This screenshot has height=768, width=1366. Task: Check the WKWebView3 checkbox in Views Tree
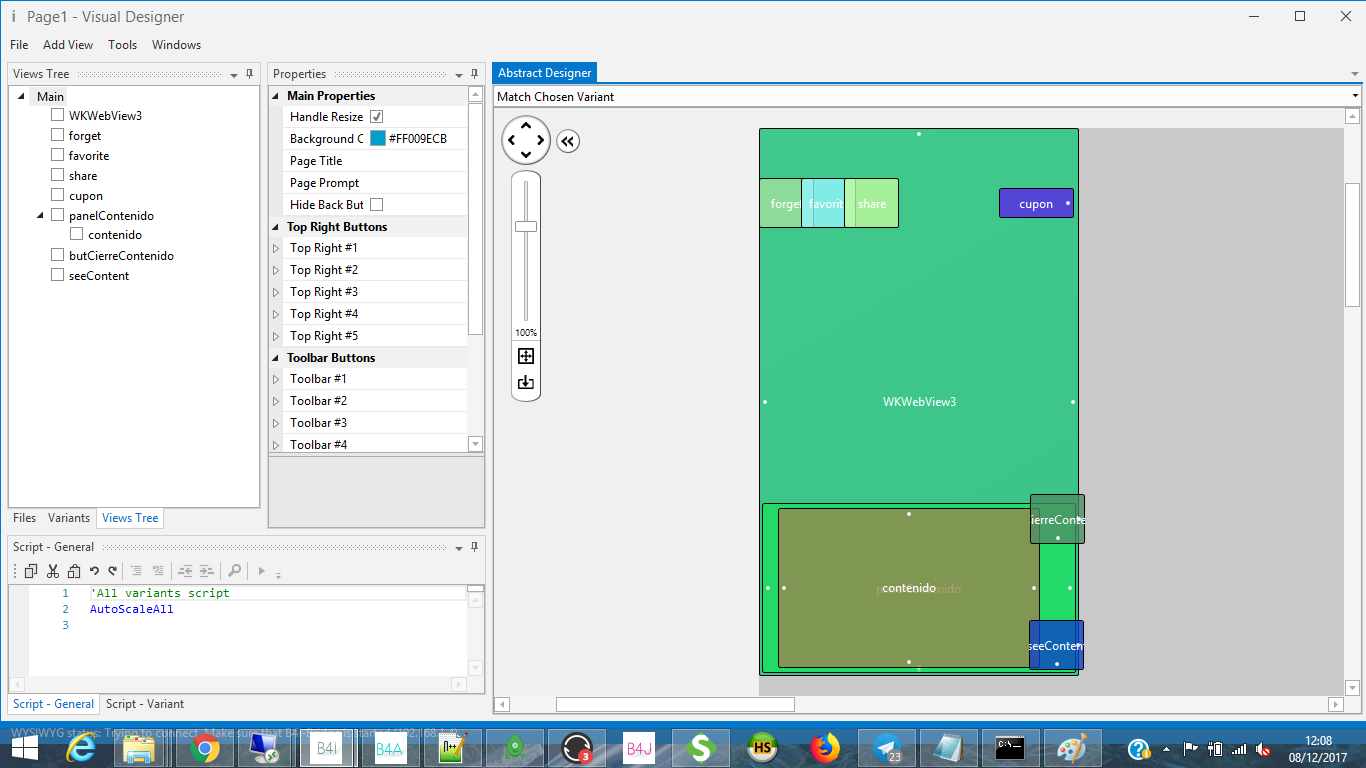(x=57, y=115)
